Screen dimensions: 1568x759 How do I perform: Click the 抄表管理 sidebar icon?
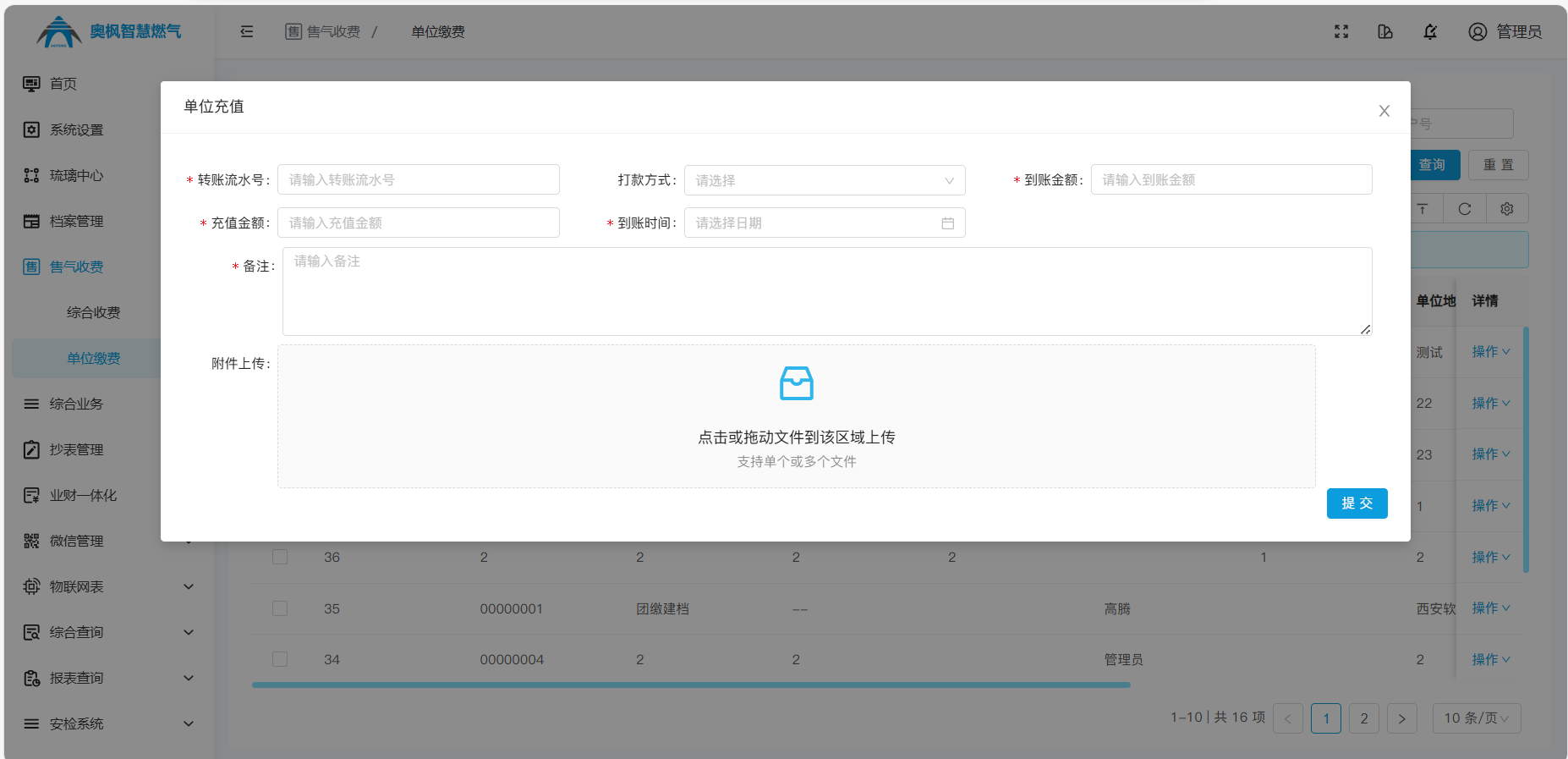tap(31, 449)
